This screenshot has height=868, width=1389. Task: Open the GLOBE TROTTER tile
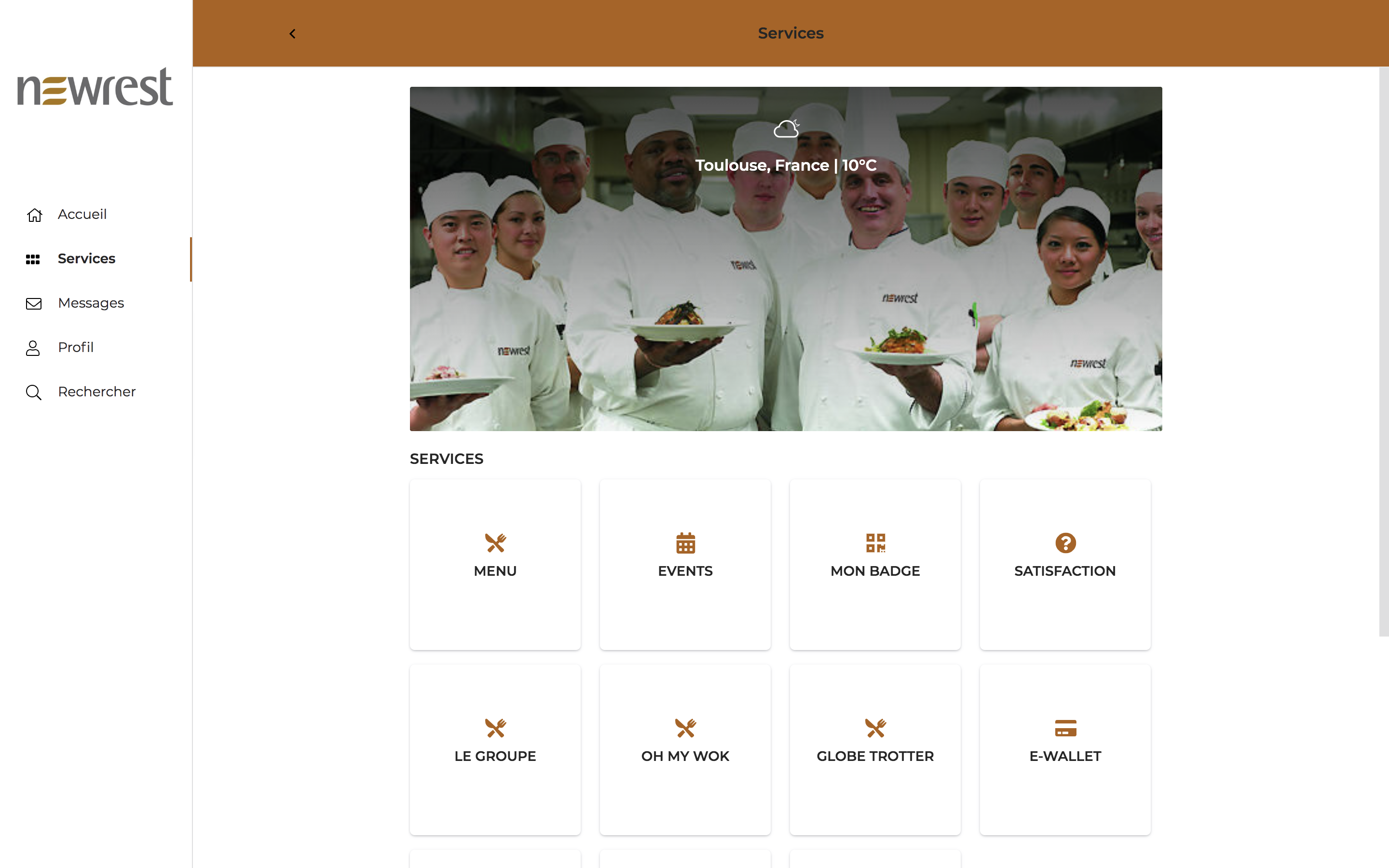click(875, 750)
